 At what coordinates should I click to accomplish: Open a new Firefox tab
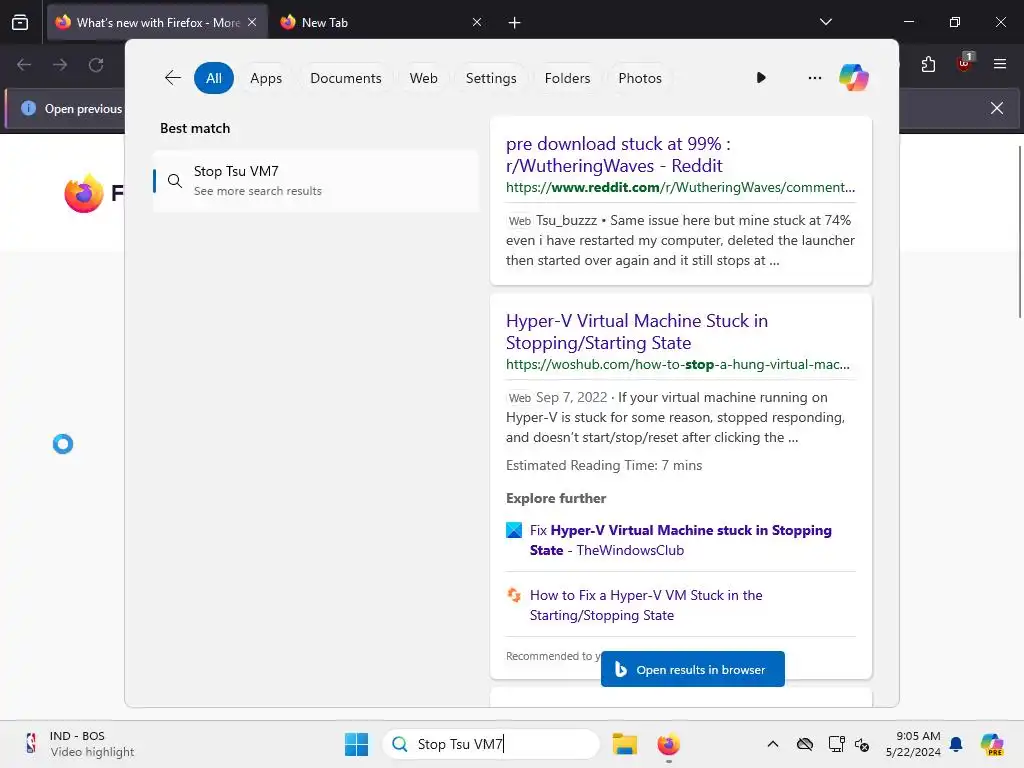tap(514, 23)
